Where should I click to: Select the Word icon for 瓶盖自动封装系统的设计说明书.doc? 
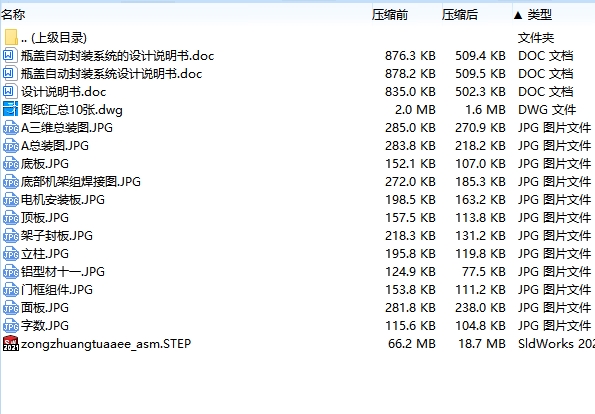pos(10,56)
